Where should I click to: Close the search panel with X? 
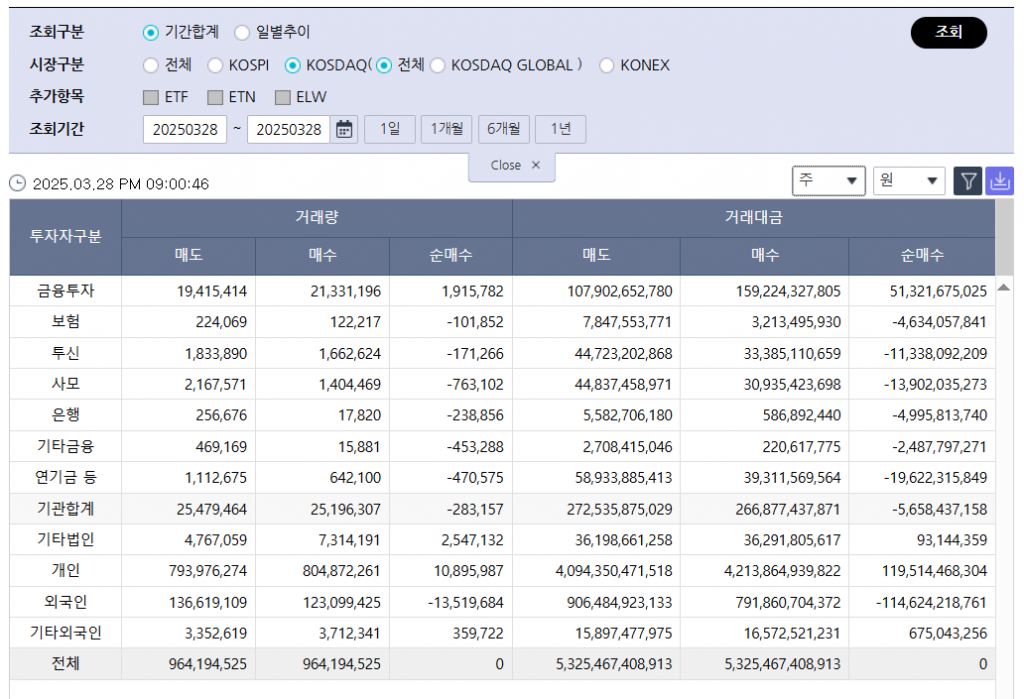click(x=536, y=166)
